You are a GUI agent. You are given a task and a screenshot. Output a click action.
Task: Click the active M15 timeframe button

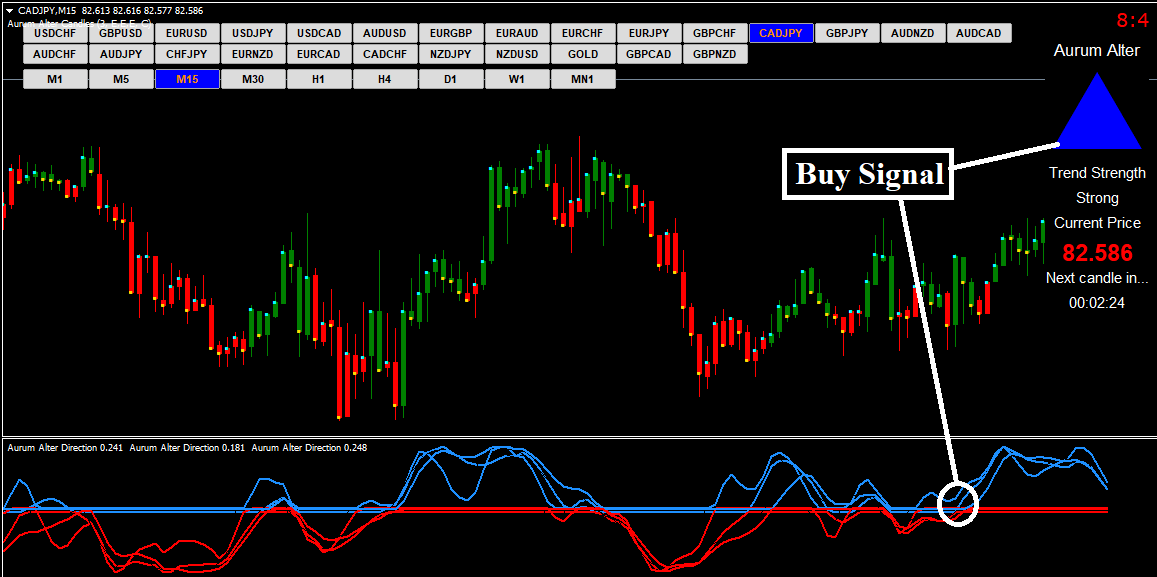[x=187, y=79]
